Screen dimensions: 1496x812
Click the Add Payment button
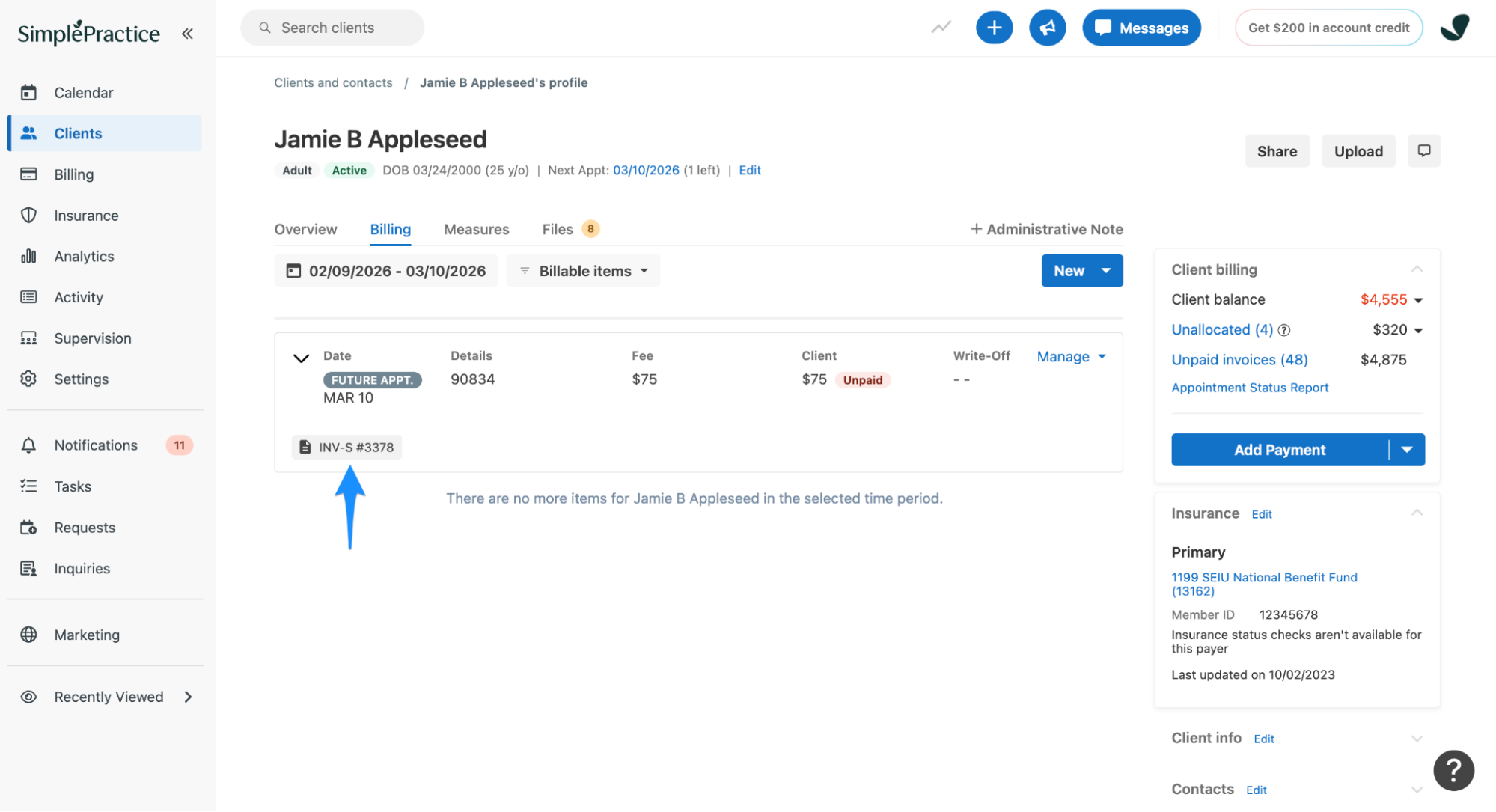(1280, 450)
